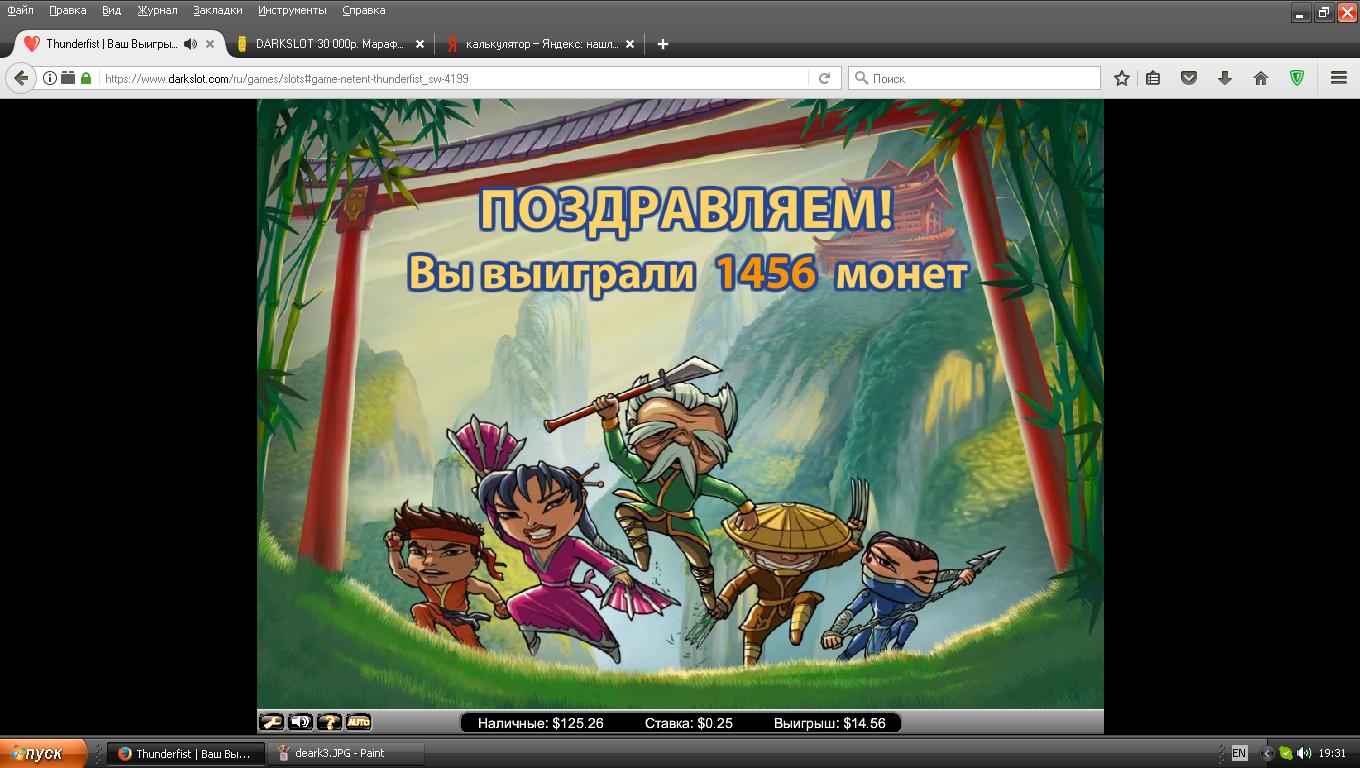Image resolution: width=1360 pixels, height=768 pixels.
Task: Close the Thunderfist tab
Action: coord(210,44)
